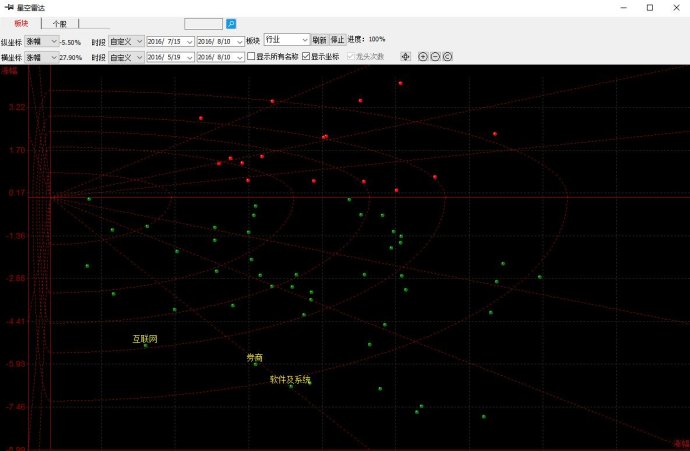Switch to the 板块 tab
The width and height of the screenshot is (690, 451).
(21, 24)
